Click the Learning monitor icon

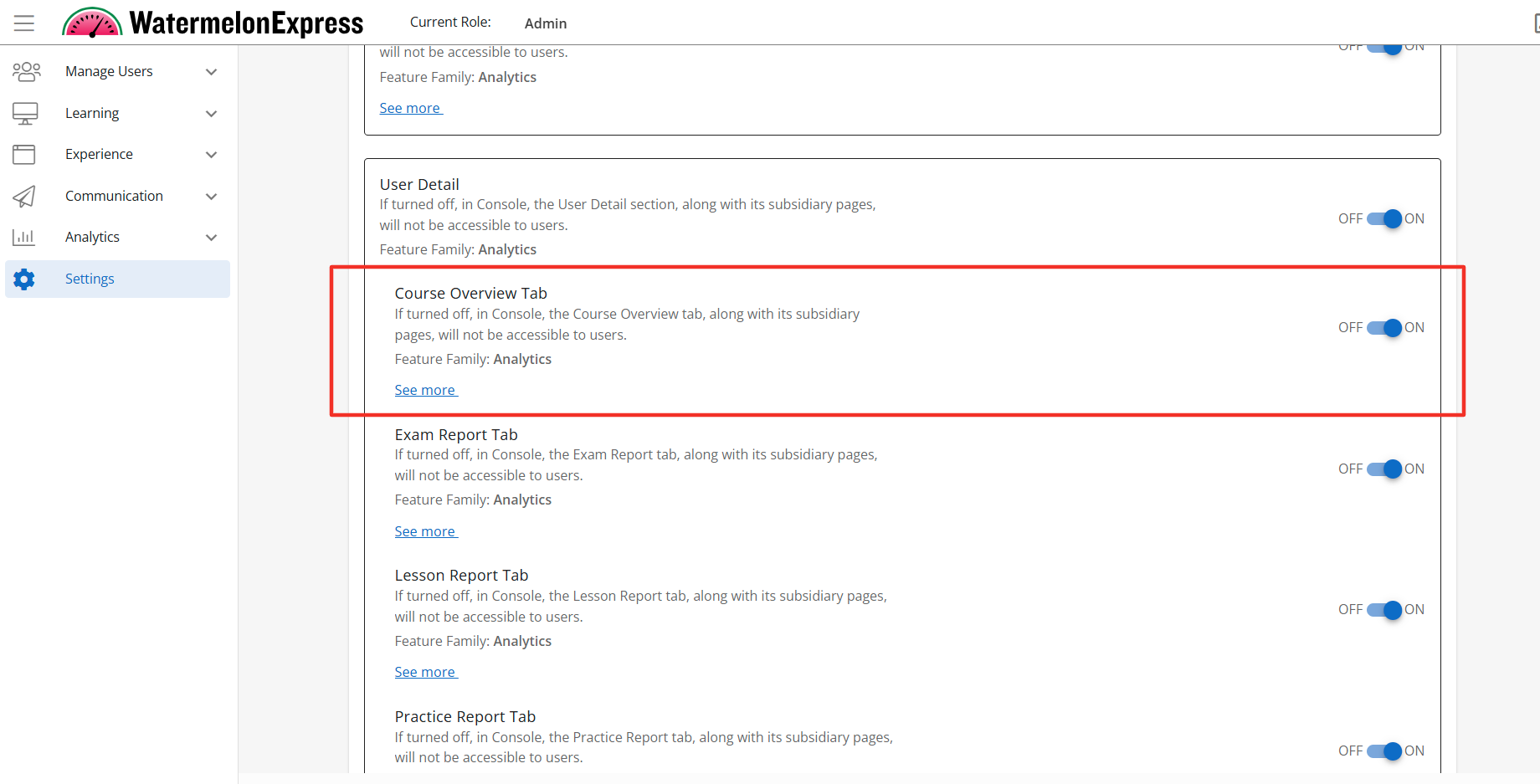click(x=25, y=113)
